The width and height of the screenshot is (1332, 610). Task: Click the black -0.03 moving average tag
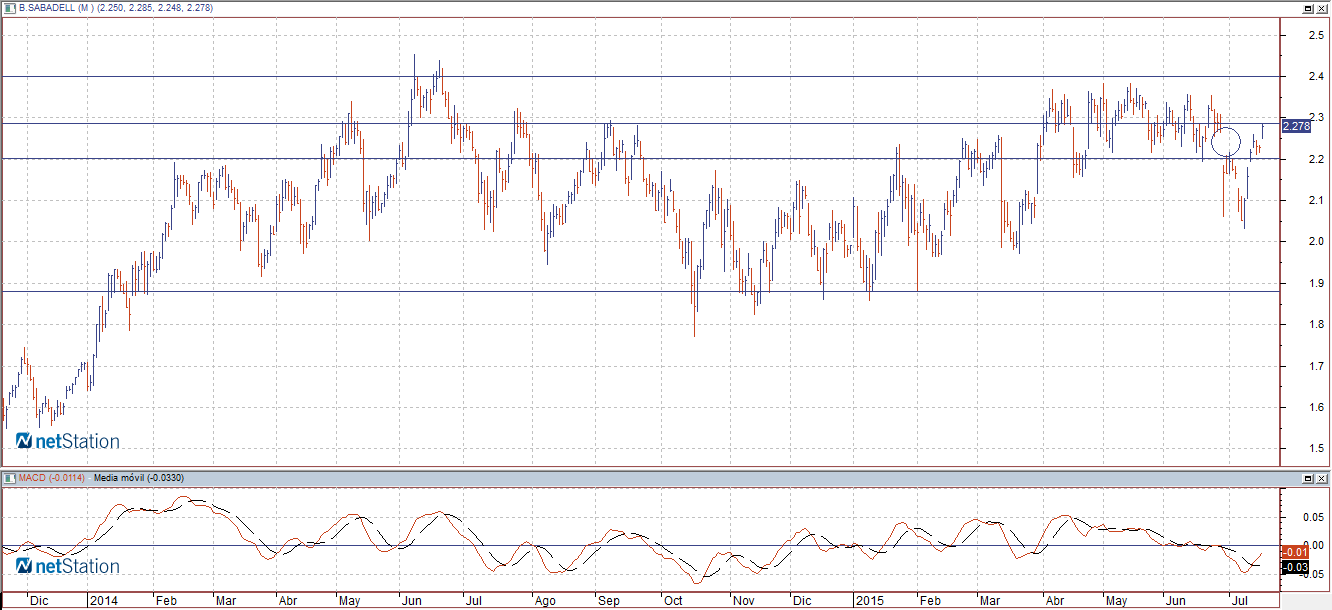(x=1295, y=567)
